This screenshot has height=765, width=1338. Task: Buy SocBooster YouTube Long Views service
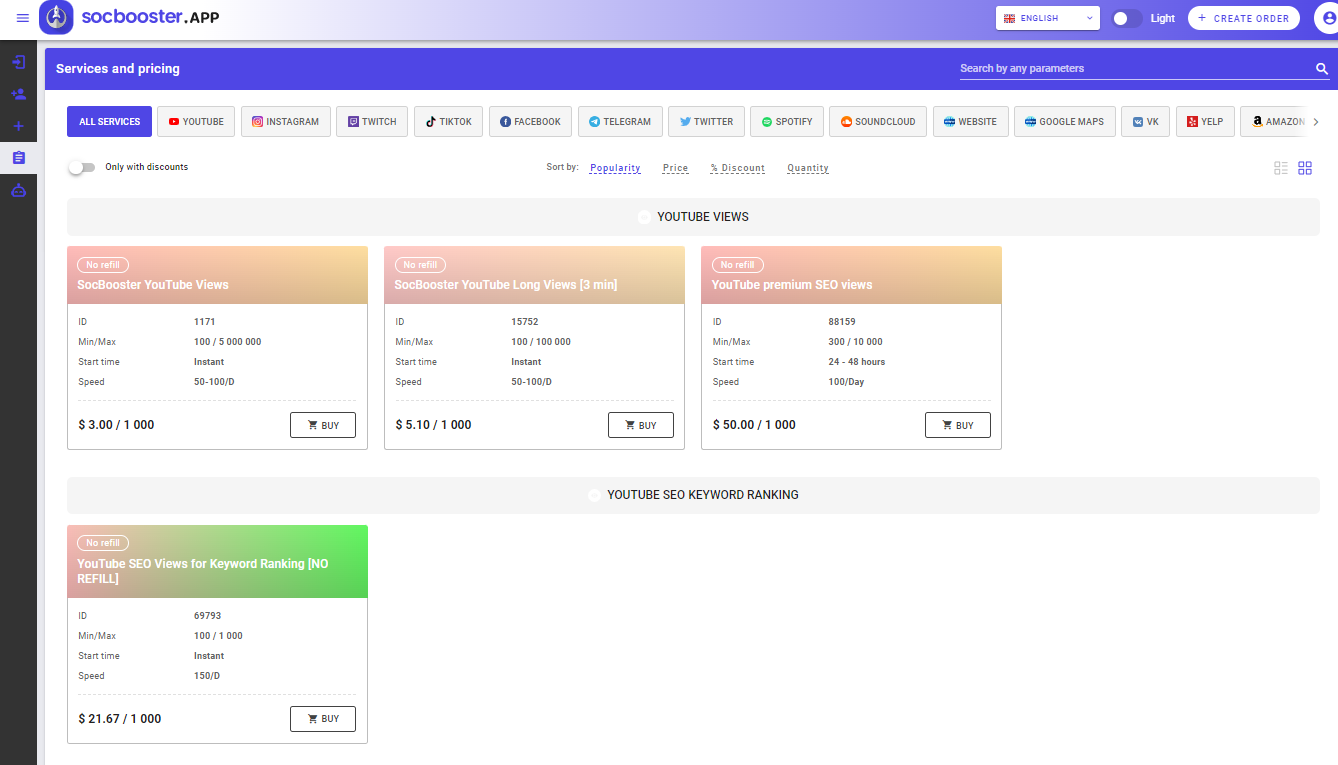click(640, 425)
